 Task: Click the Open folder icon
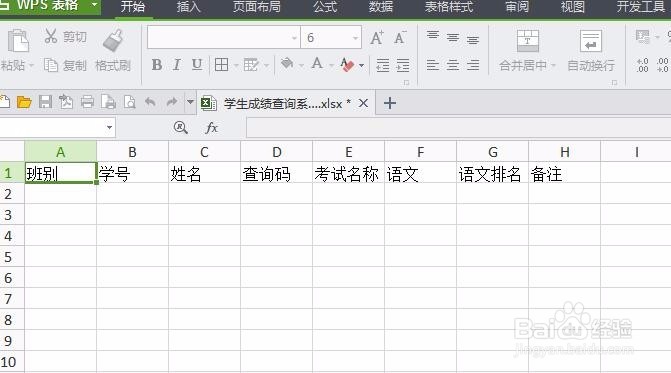pyautogui.click(x=24, y=102)
